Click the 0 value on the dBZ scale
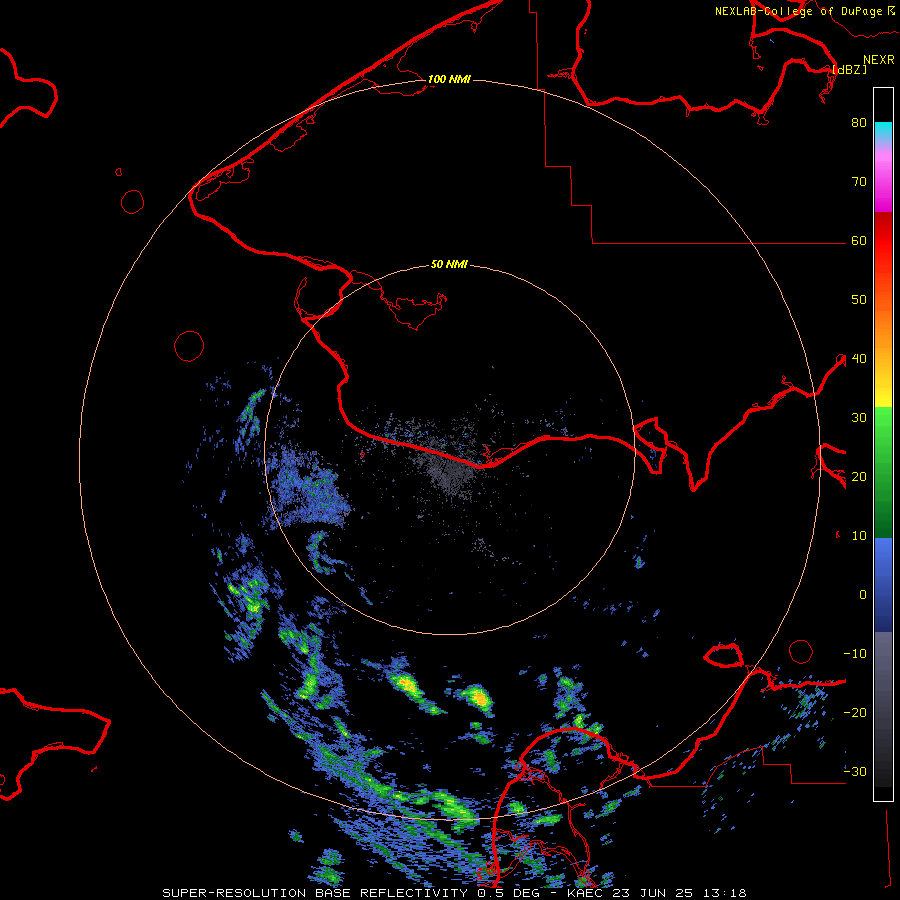This screenshot has height=900, width=900. point(863,595)
